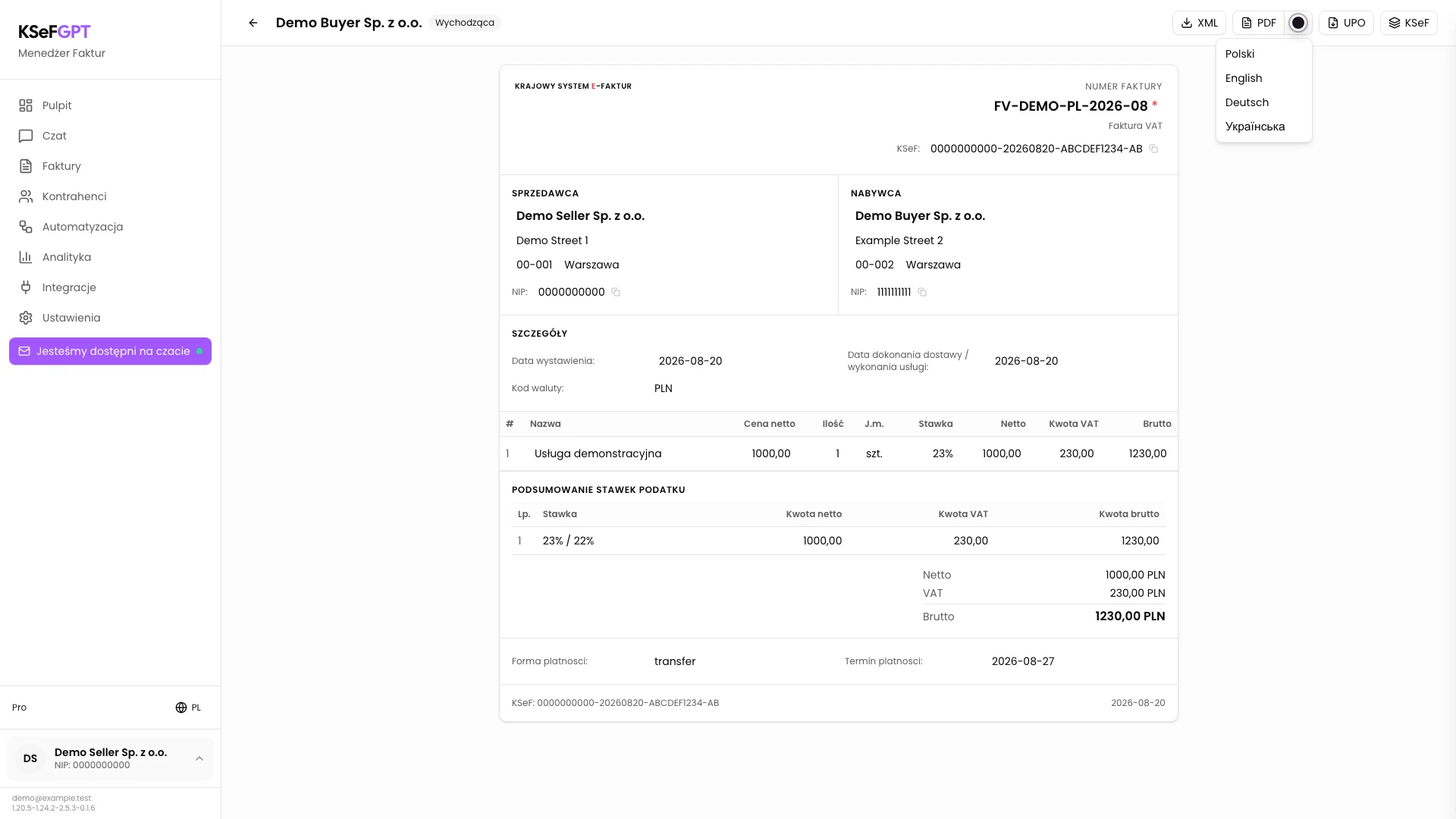Screen dimensions: 1456x819
Task: Click payment method value 'transfer'
Action: pos(675,661)
